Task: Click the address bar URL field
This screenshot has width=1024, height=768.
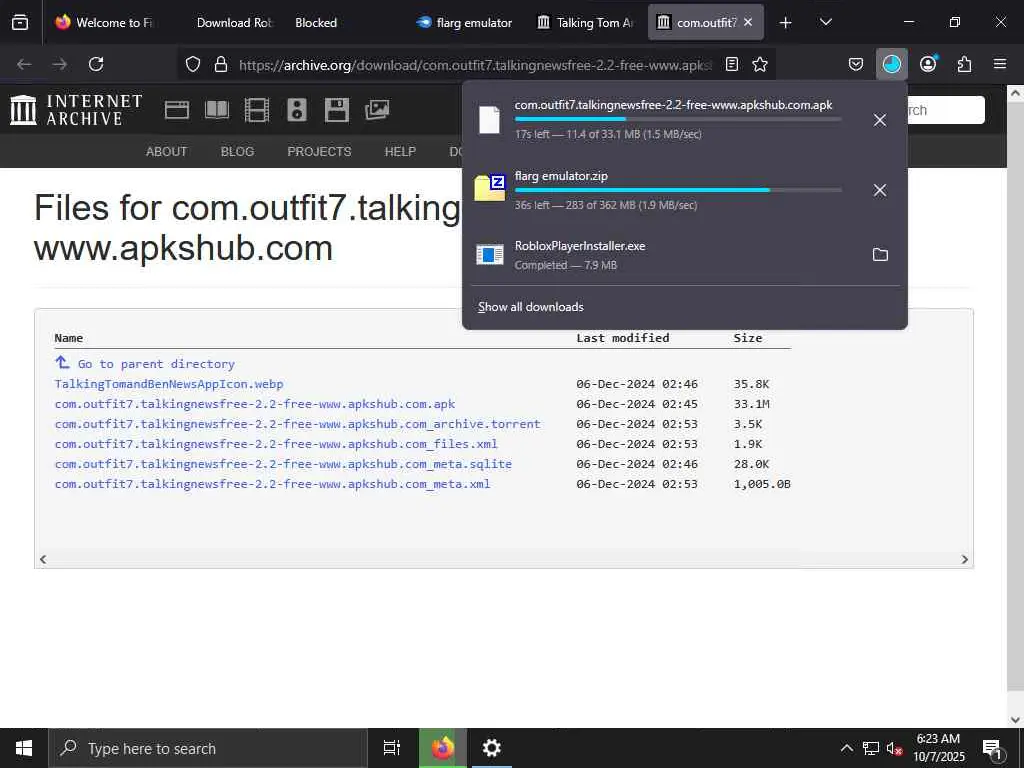Action: click(474, 64)
